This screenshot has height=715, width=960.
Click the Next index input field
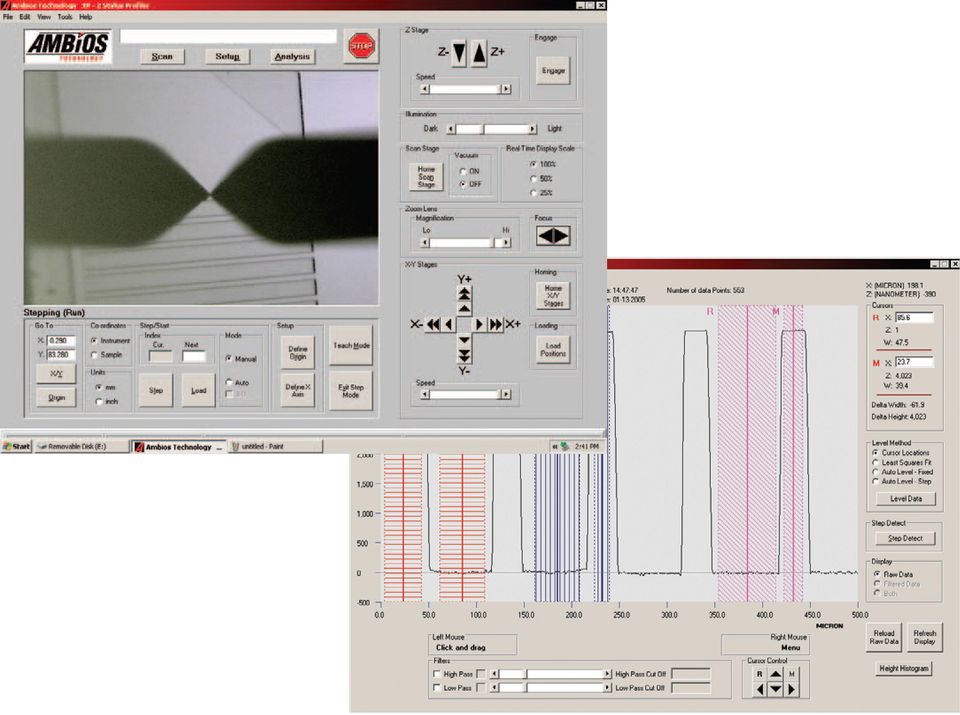(x=193, y=356)
